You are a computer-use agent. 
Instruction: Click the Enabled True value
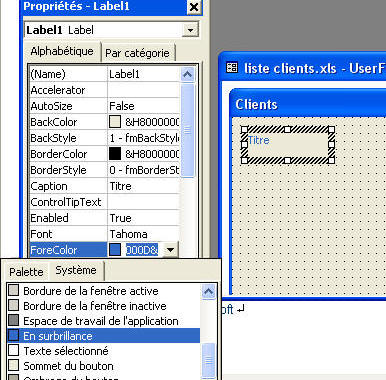(143, 218)
